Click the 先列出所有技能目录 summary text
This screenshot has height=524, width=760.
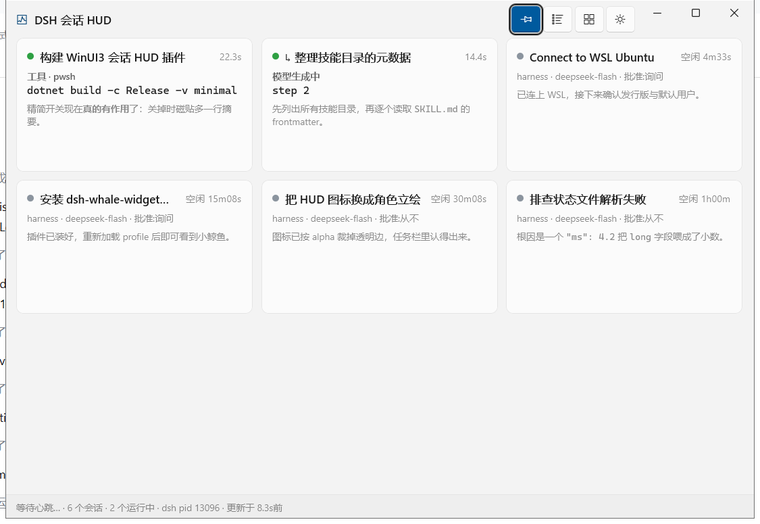point(371,115)
